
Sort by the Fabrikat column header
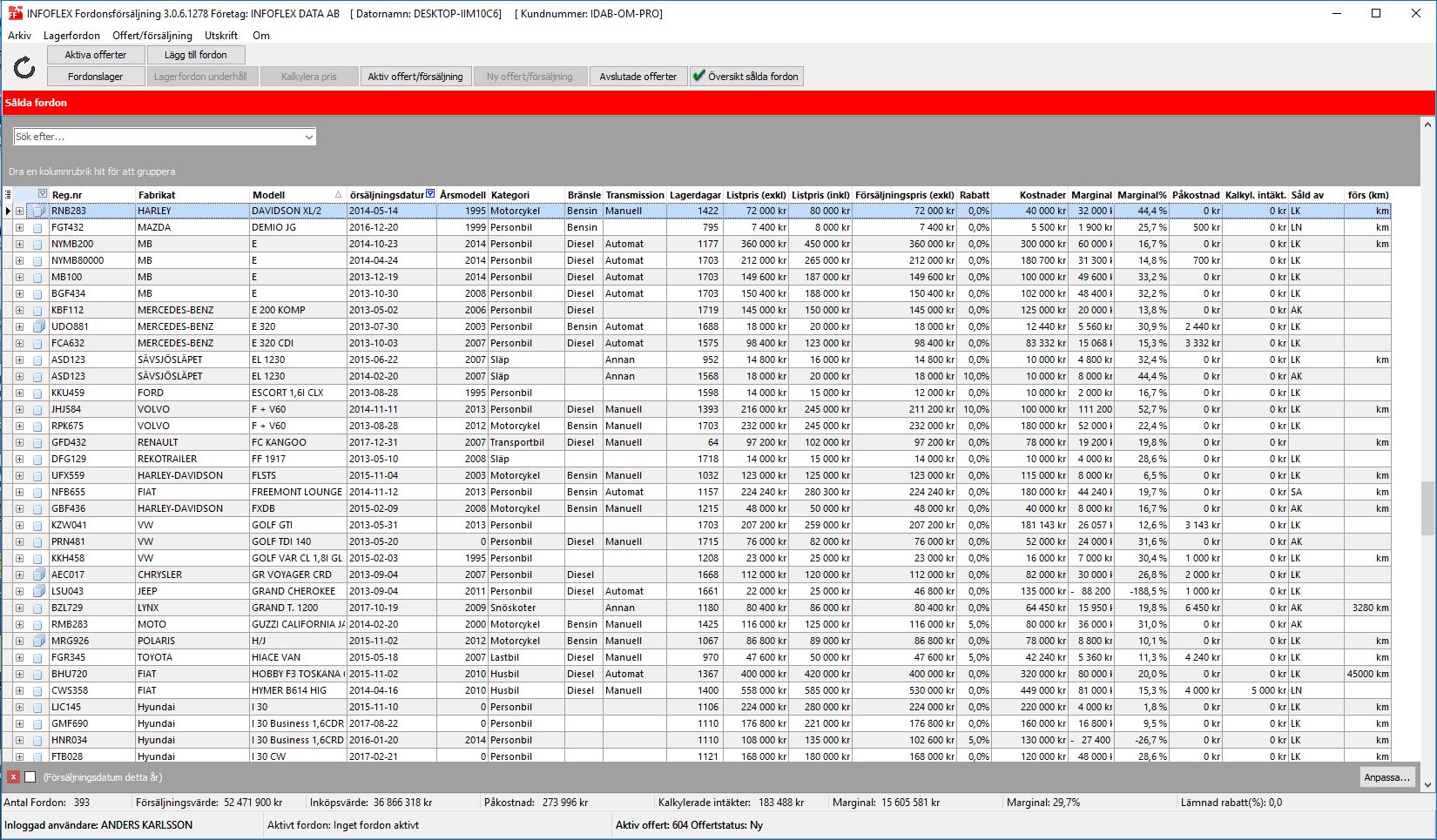click(192, 195)
